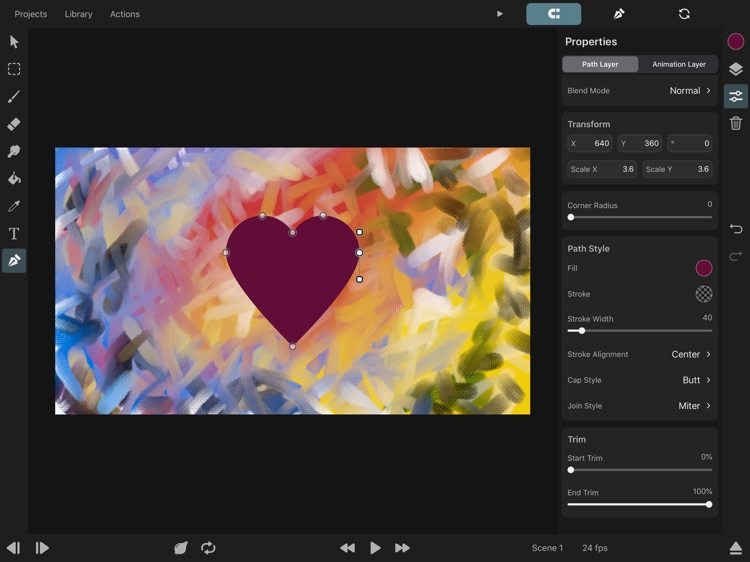Switch to the Animation Layer tab

click(x=679, y=64)
